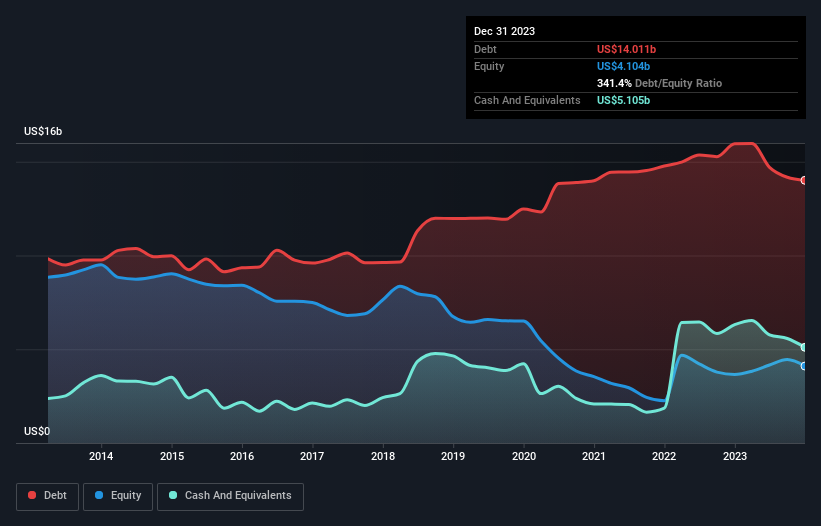Click the red Debt endpoint marker

pos(804,181)
